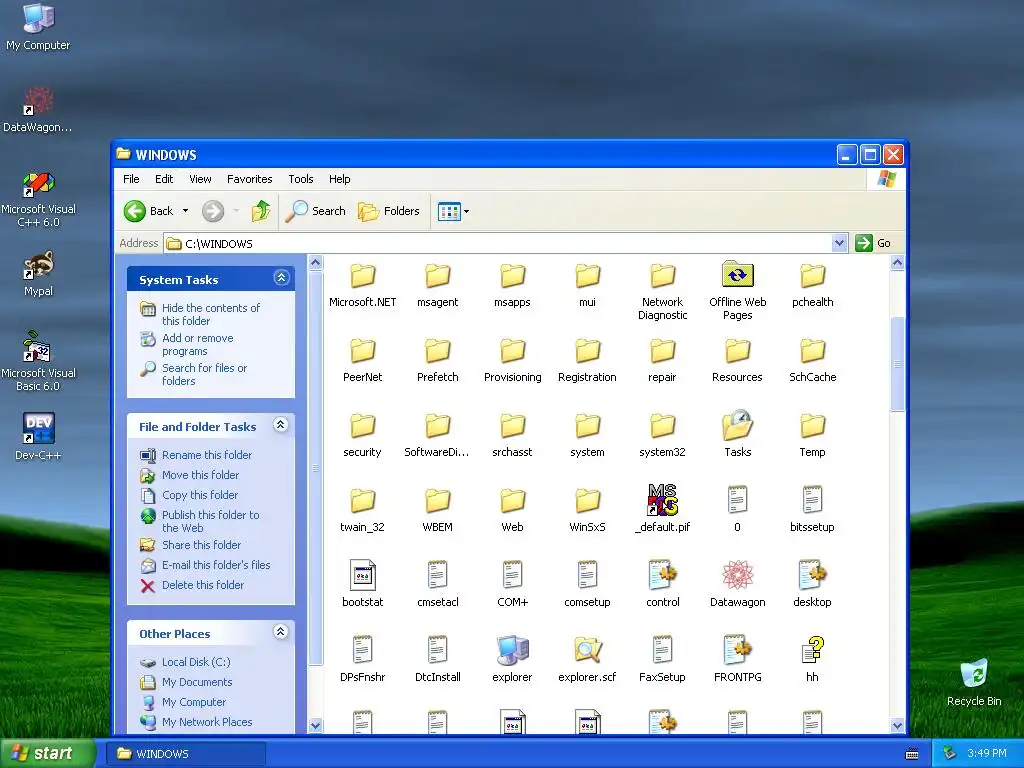Screen dimensions: 1024x768
Task: Click the Go button beside address bar
Action: [873, 243]
